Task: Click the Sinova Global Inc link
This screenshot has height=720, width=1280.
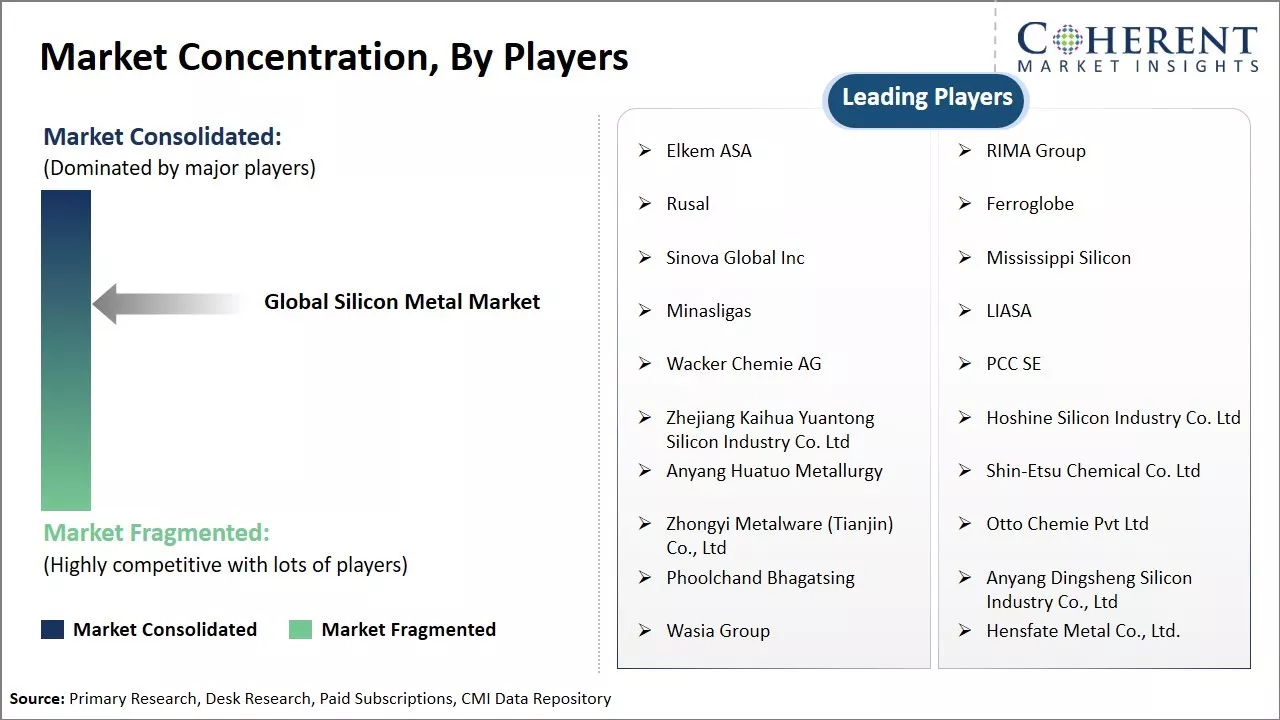Action: 735,257
